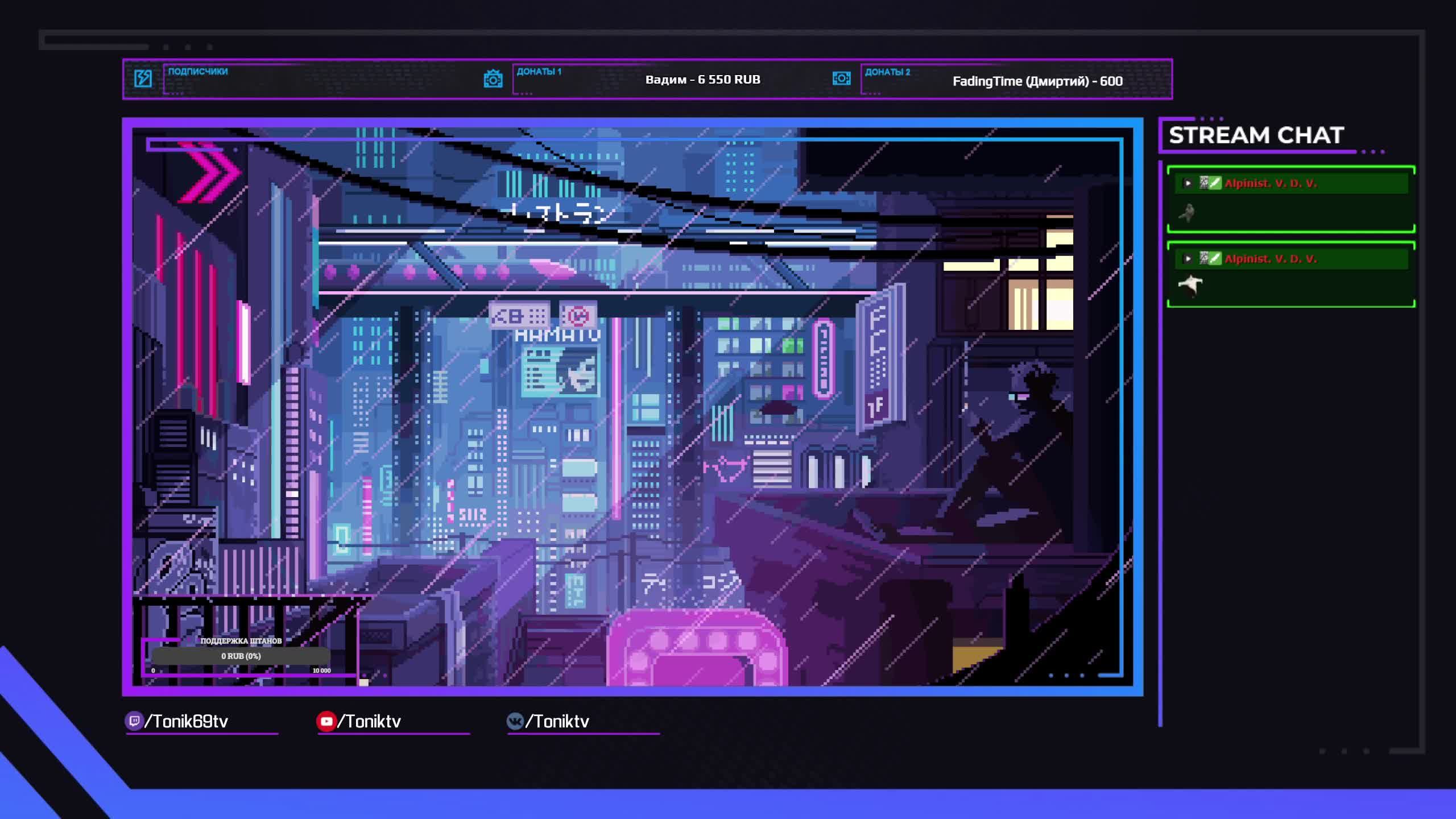Click Alpinist. V. D. V. name in first message
The image size is (1456, 819).
(x=1270, y=183)
